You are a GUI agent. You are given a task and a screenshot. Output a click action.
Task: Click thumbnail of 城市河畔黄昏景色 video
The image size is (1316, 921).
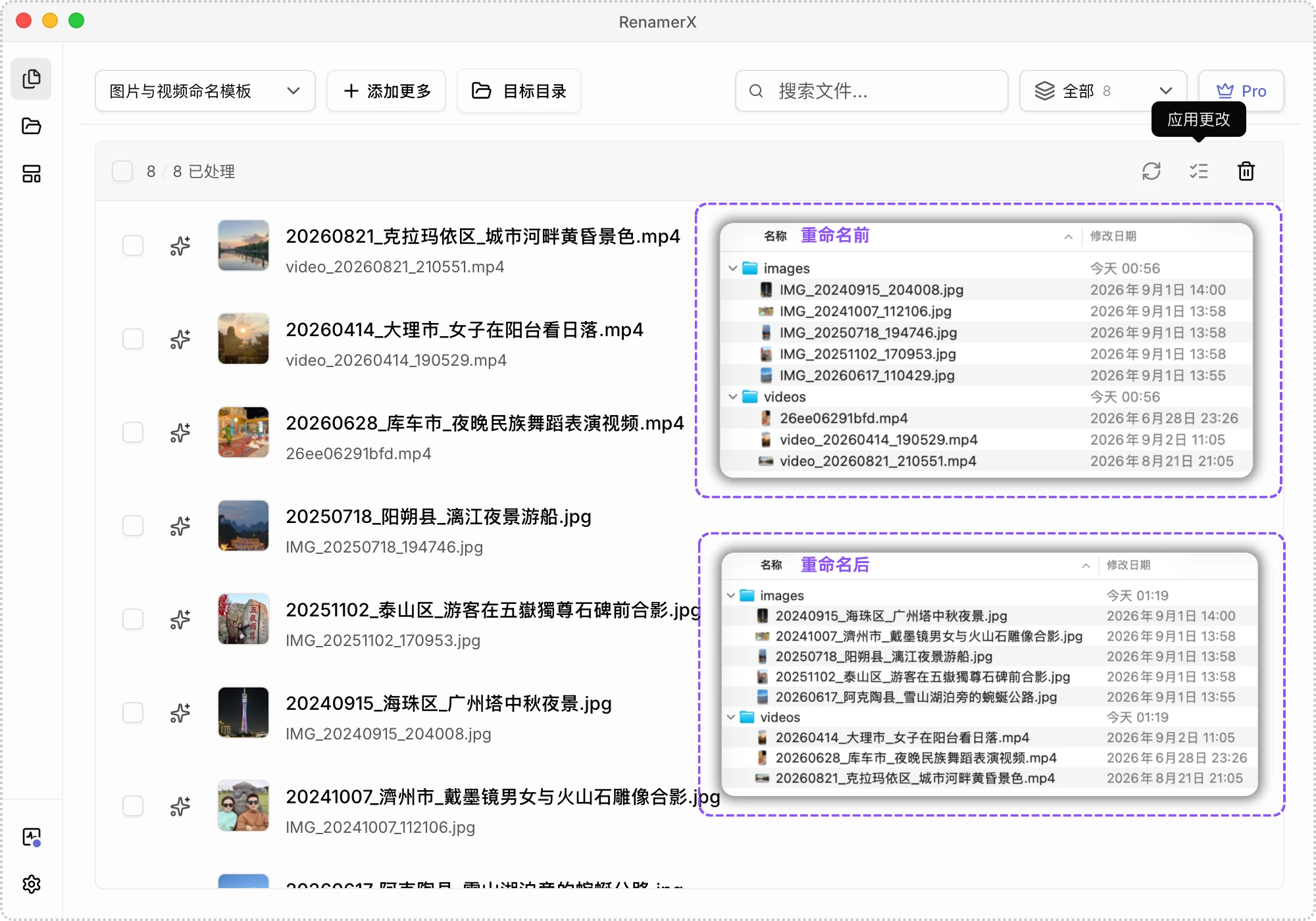tap(243, 246)
